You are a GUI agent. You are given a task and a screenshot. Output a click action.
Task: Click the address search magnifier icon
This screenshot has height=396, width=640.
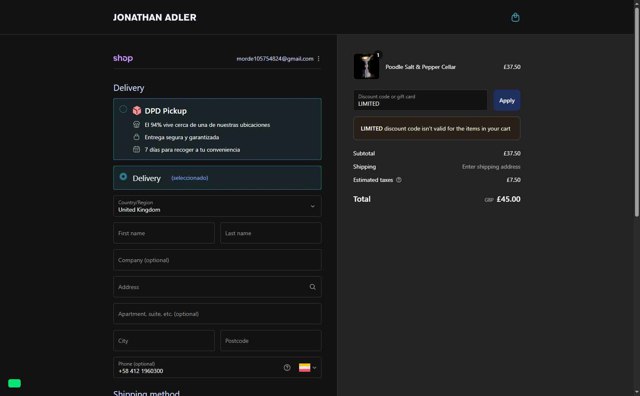pyautogui.click(x=312, y=287)
